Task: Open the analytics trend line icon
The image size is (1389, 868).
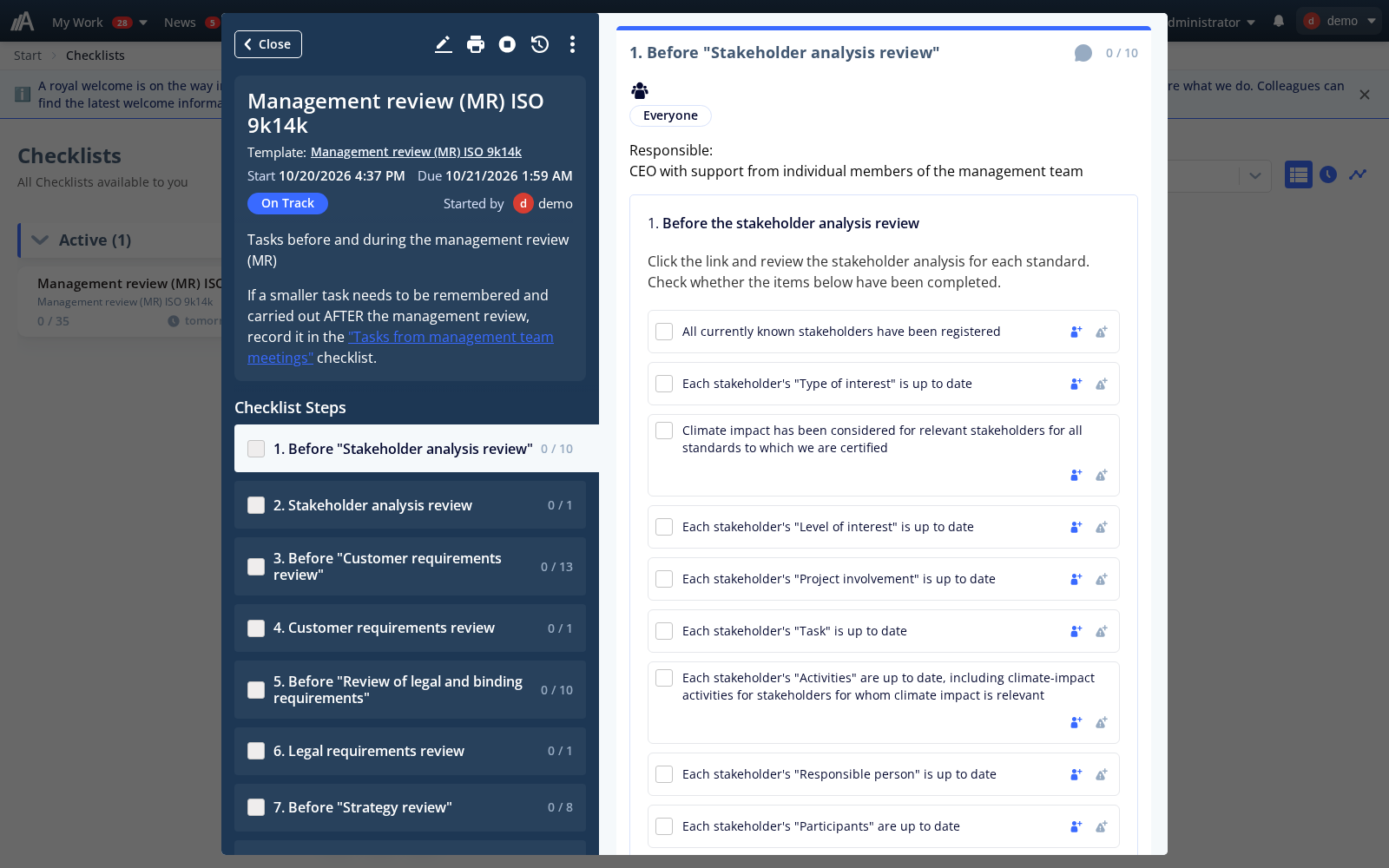Action: [1358, 175]
